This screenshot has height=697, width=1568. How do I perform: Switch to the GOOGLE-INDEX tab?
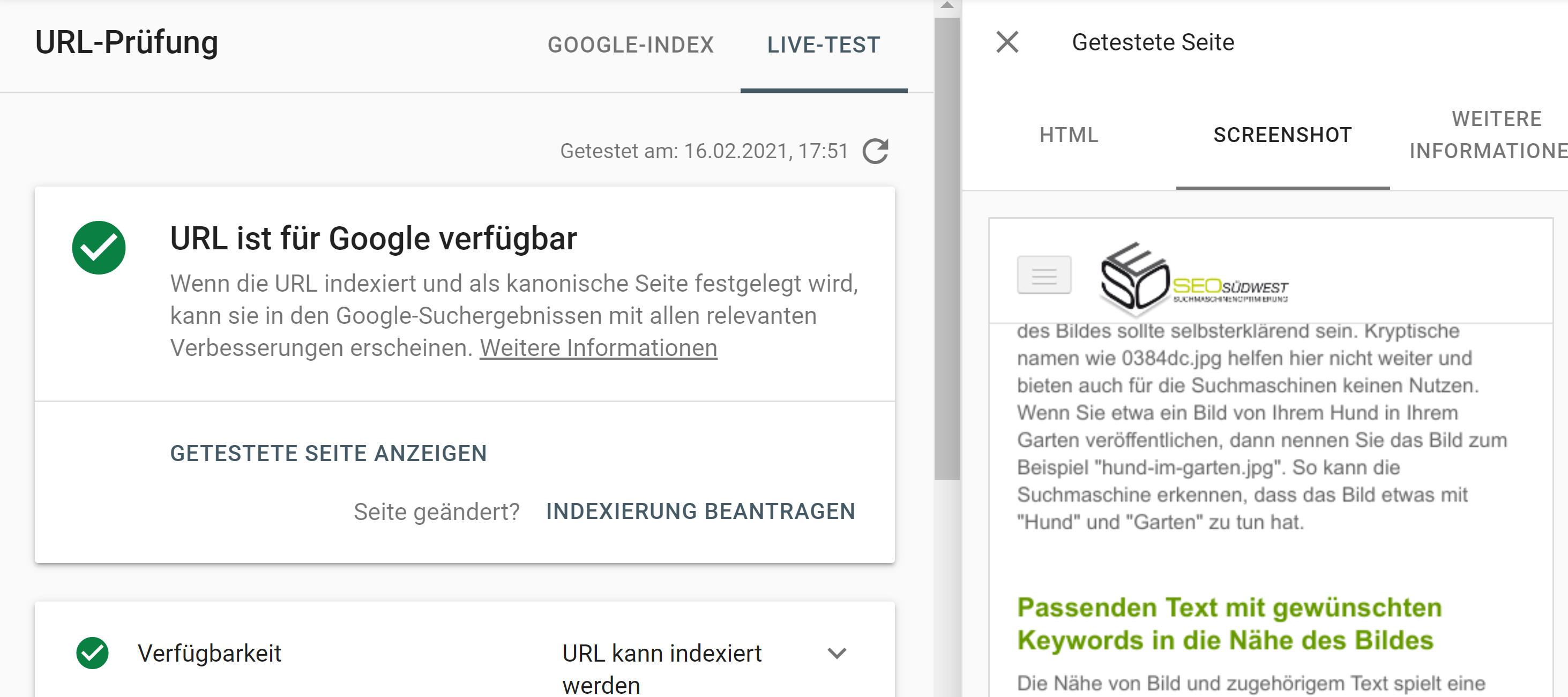[x=631, y=44]
